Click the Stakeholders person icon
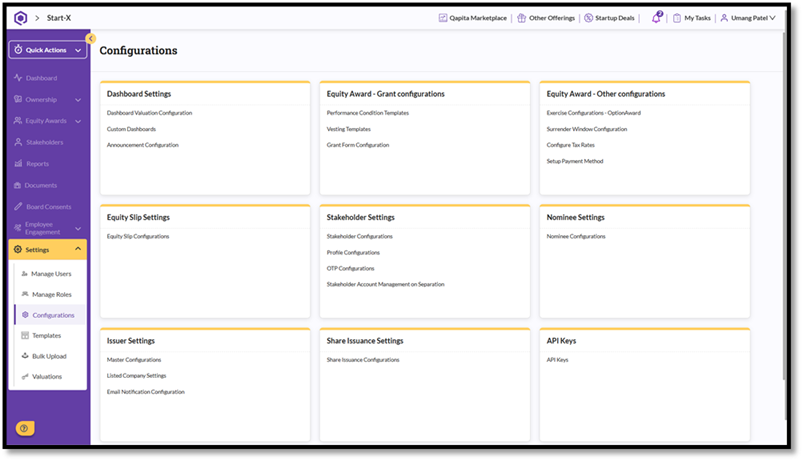 click(x=18, y=142)
